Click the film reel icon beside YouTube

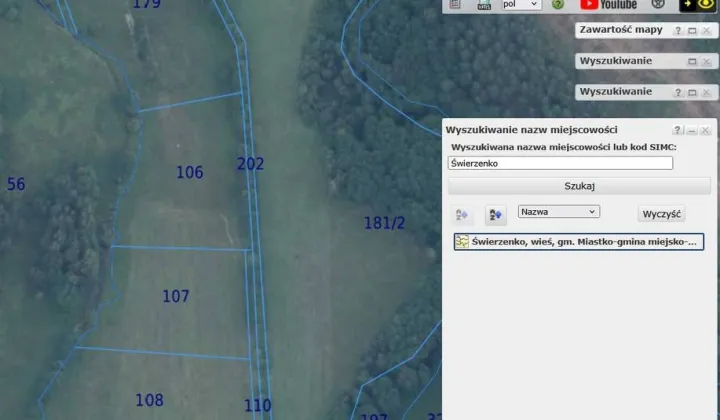point(658,5)
